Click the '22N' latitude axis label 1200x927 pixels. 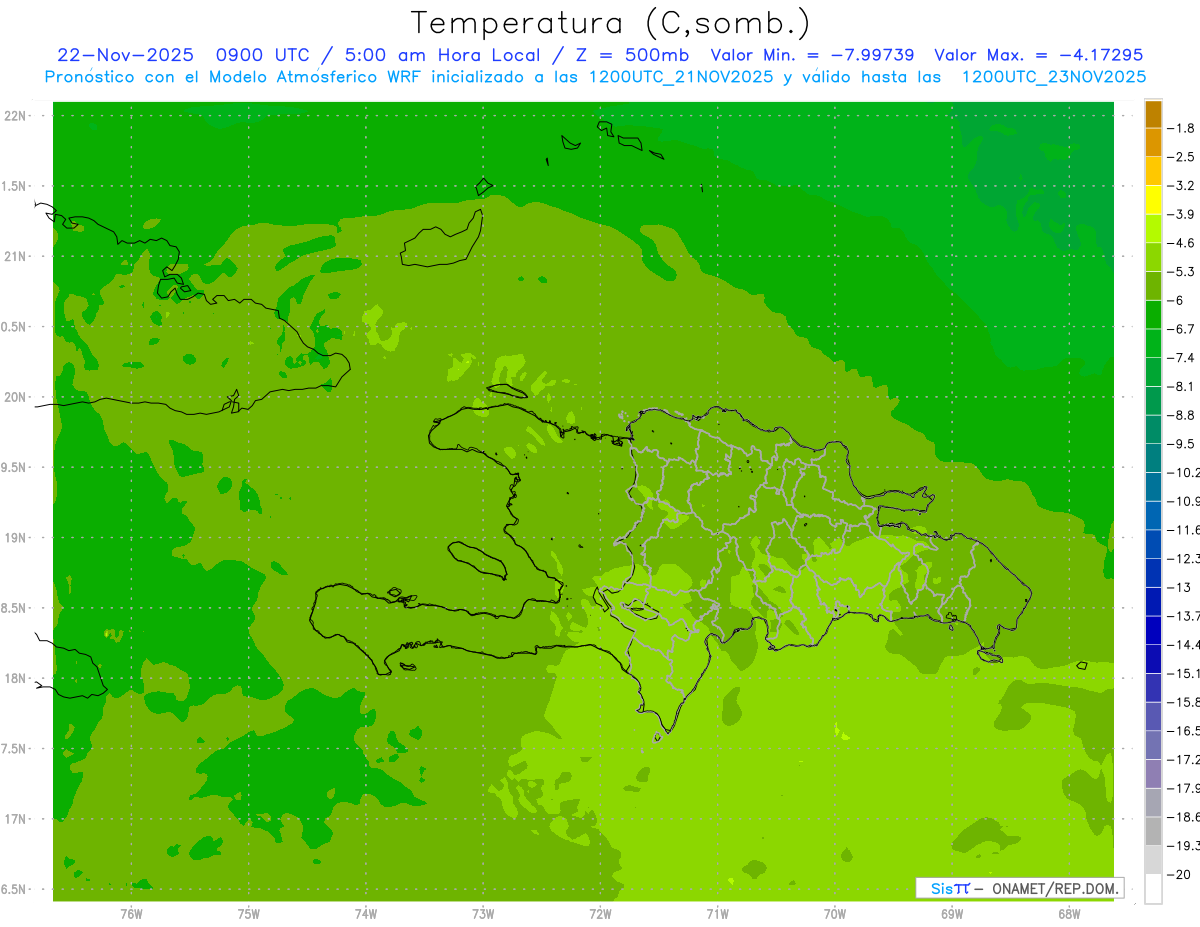(14, 115)
